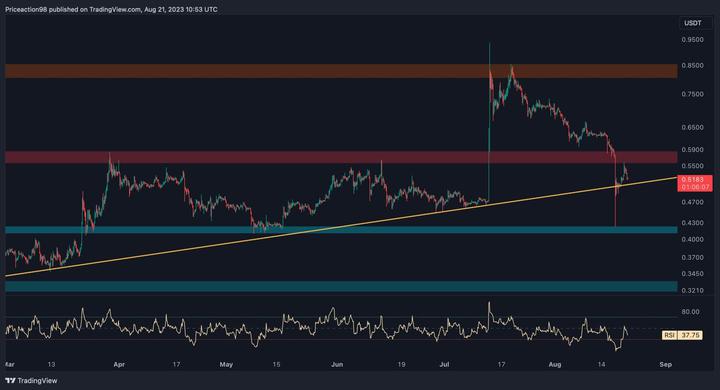
Task: Click the Jun date label
Action: click(337, 365)
